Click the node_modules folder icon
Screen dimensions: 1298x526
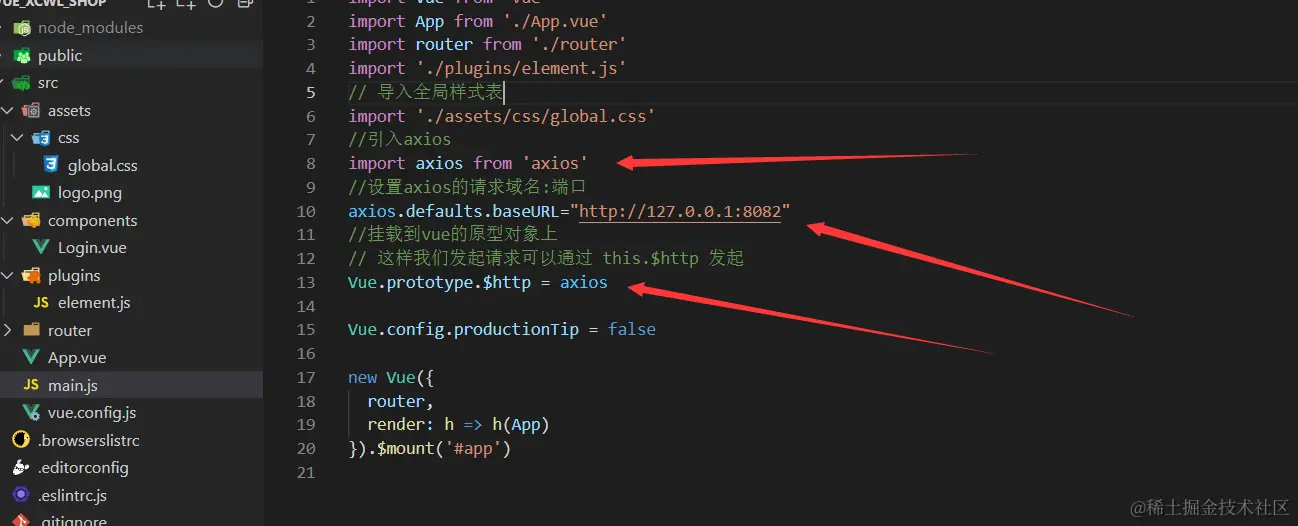click(x=21, y=28)
